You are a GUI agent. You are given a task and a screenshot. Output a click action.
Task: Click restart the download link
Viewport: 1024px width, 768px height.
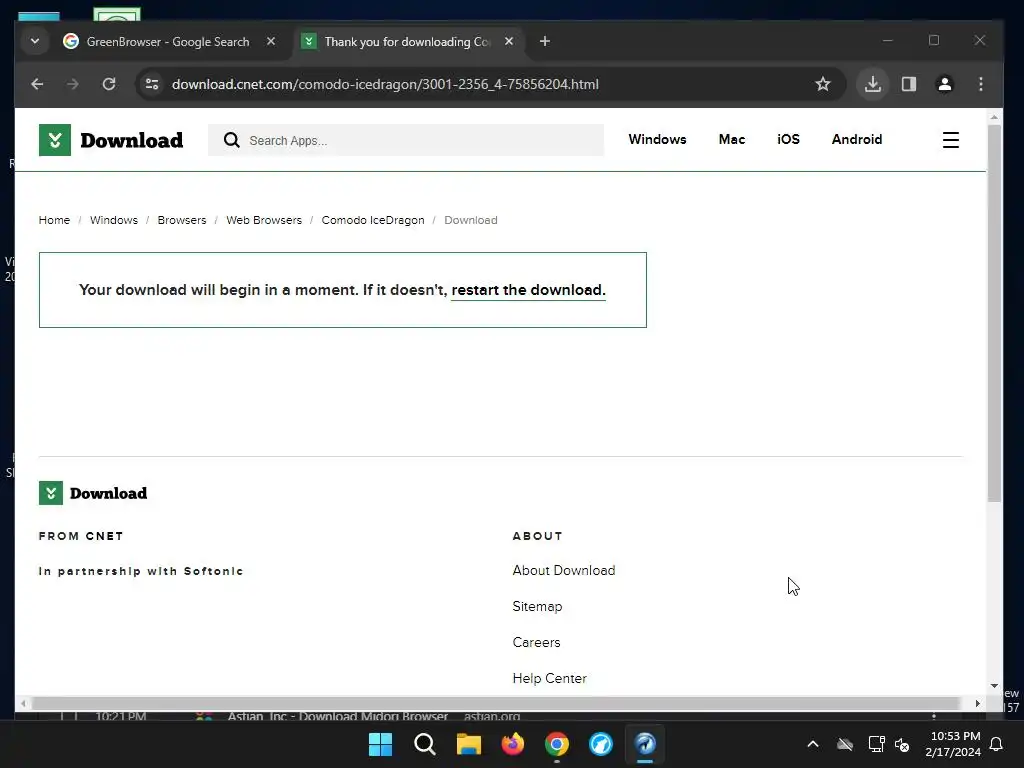pos(528,290)
